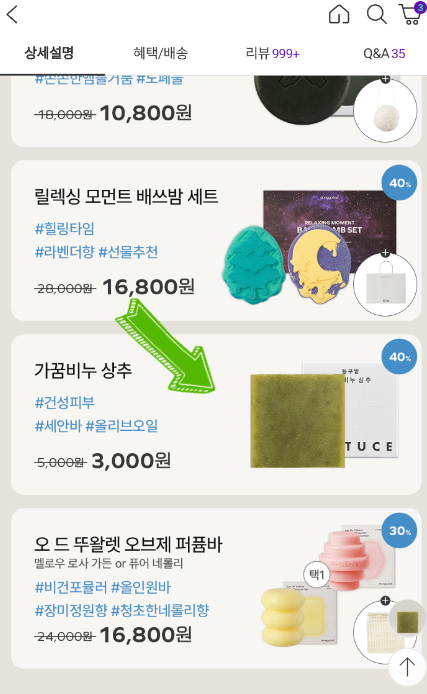427x694 pixels.
Task: Click the bath bomb set image
Action: point(310,248)
